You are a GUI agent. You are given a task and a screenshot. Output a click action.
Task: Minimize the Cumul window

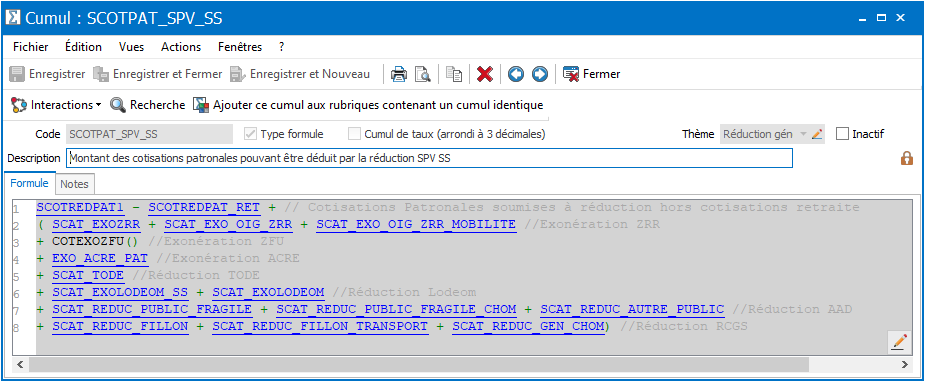point(862,18)
